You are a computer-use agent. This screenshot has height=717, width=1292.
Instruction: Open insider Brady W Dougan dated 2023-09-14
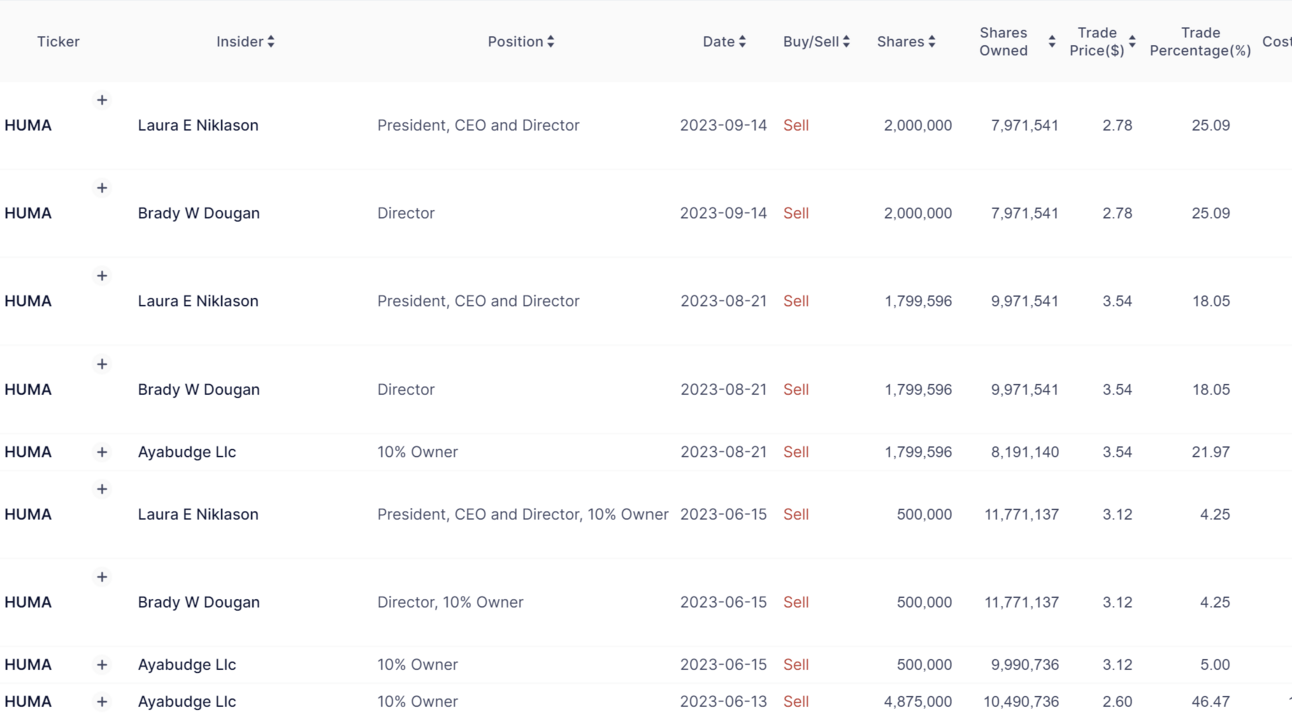click(199, 213)
